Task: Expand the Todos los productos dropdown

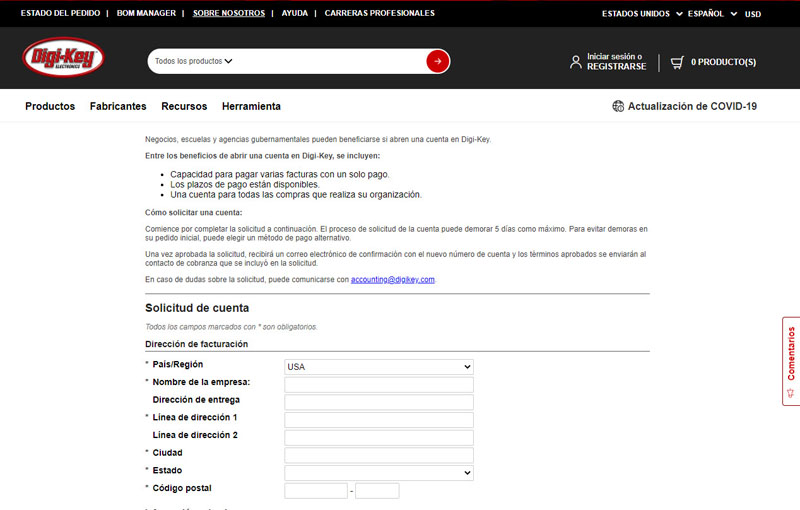Action: [x=194, y=61]
